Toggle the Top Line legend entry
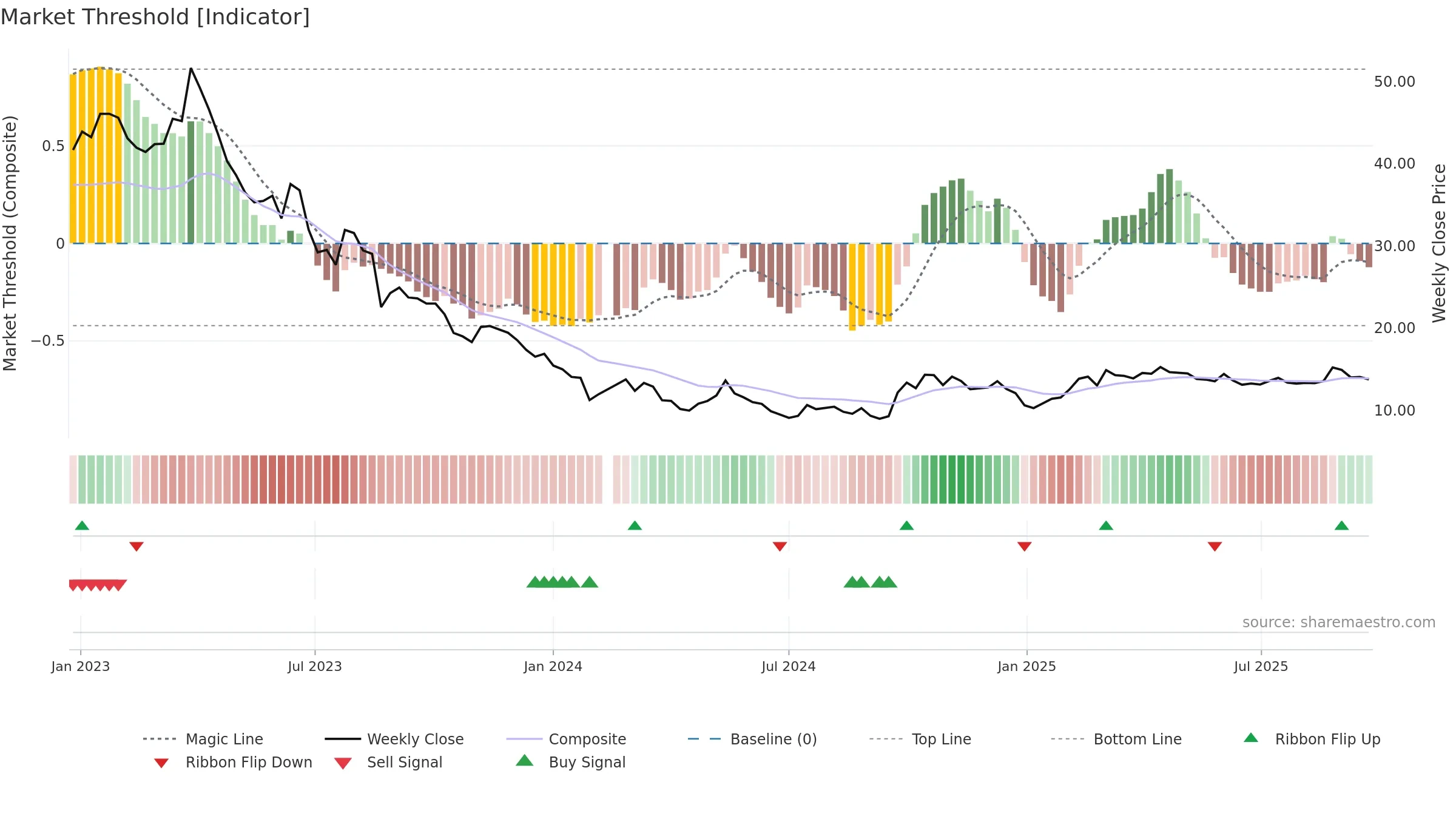1456x819 pixels. coord(920,739)
